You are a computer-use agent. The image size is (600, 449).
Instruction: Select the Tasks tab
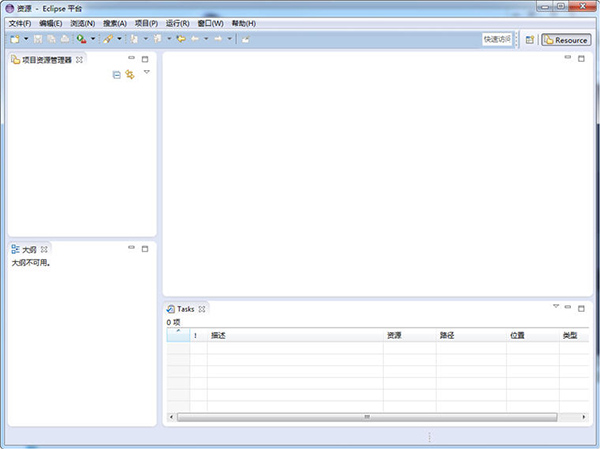coord(185,309)
